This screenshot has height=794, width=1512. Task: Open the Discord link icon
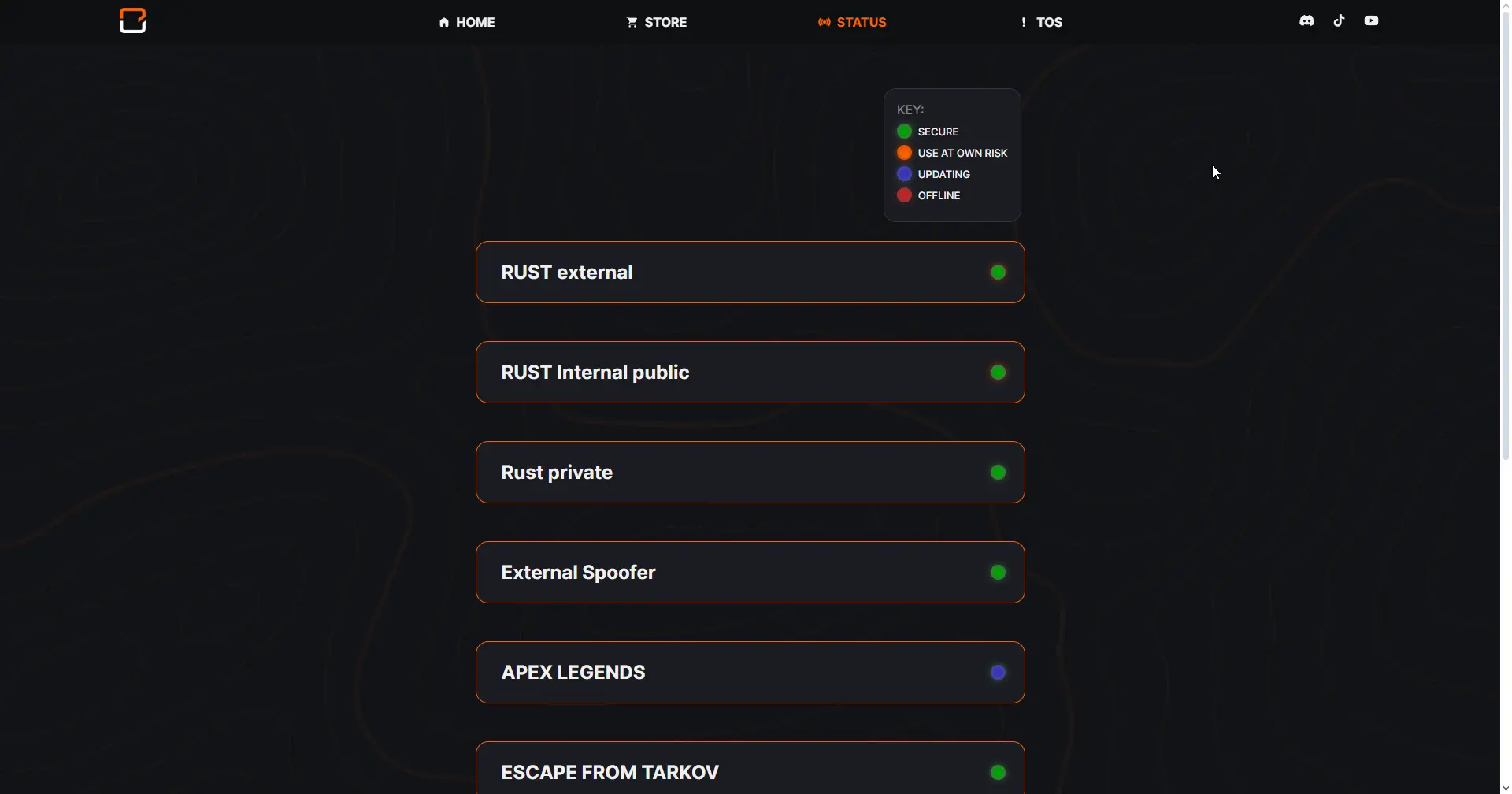pos(1307,21)
